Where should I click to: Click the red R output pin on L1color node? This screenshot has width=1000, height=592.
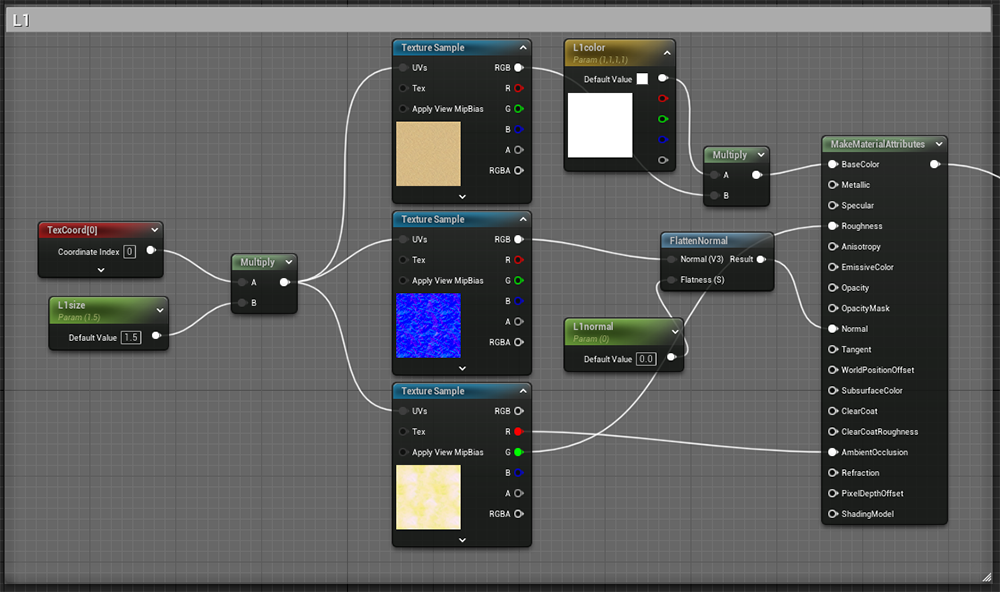(662, 99)
